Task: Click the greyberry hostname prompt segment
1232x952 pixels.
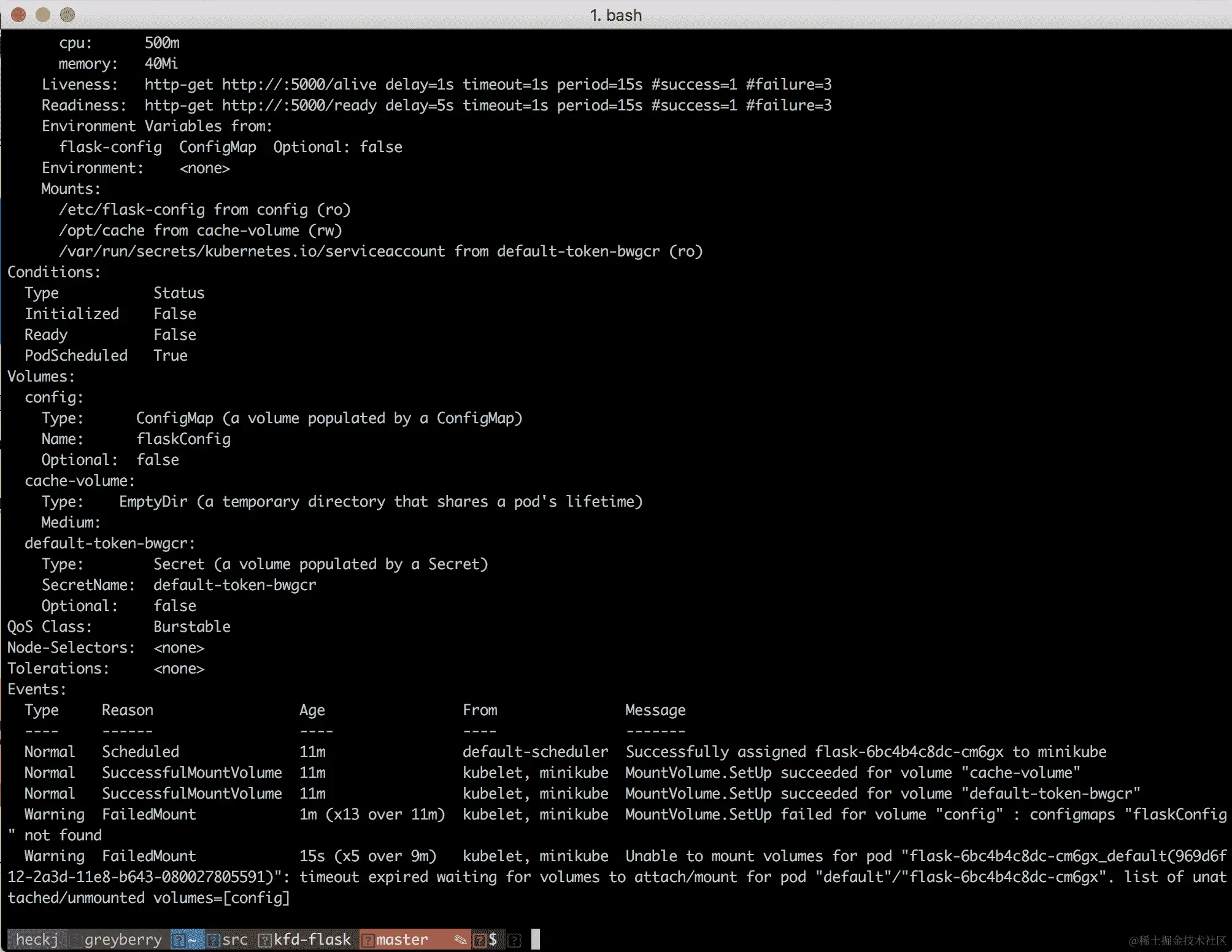Action: tap(123, 939)
